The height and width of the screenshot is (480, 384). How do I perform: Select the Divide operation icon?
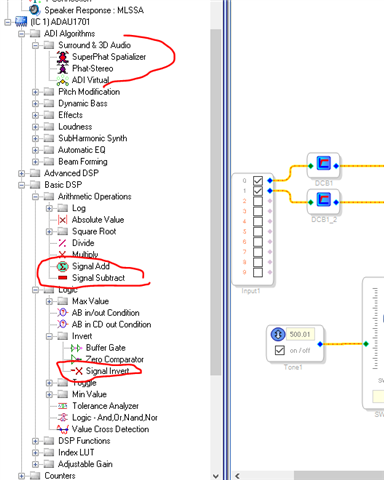(62, 243)
